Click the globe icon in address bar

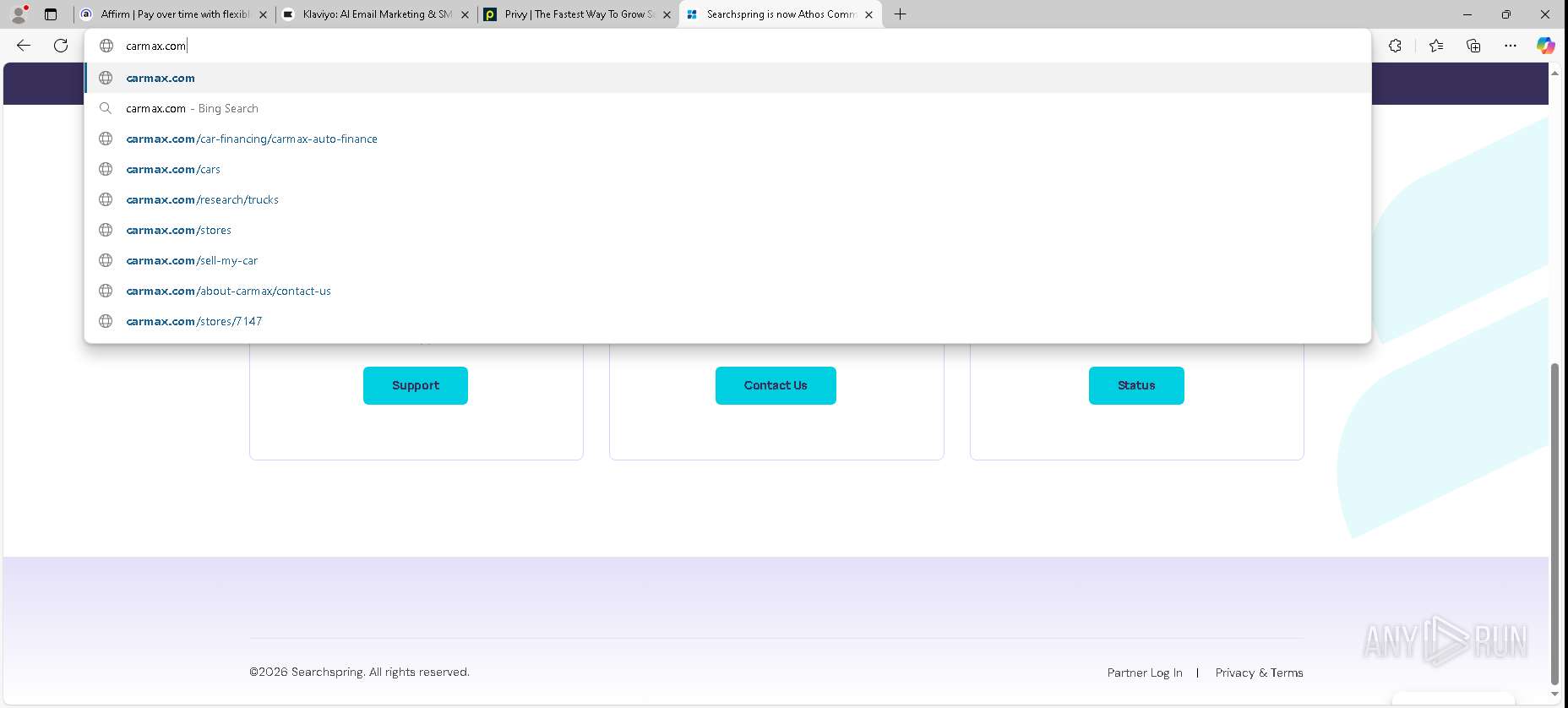coord(106,46)
